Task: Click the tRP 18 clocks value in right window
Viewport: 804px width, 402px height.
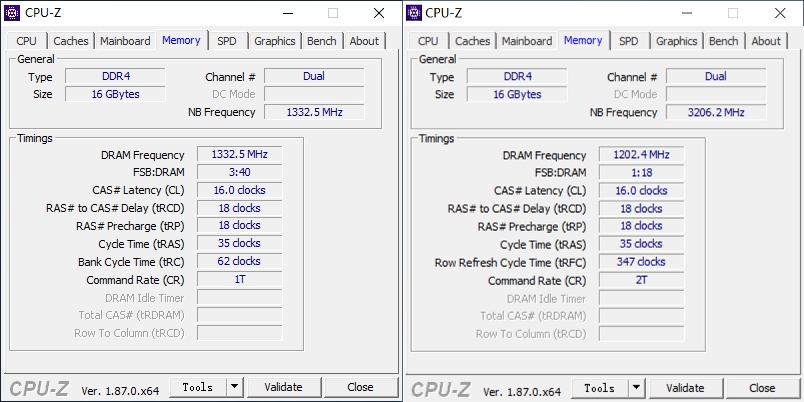Action: (641, 226)
